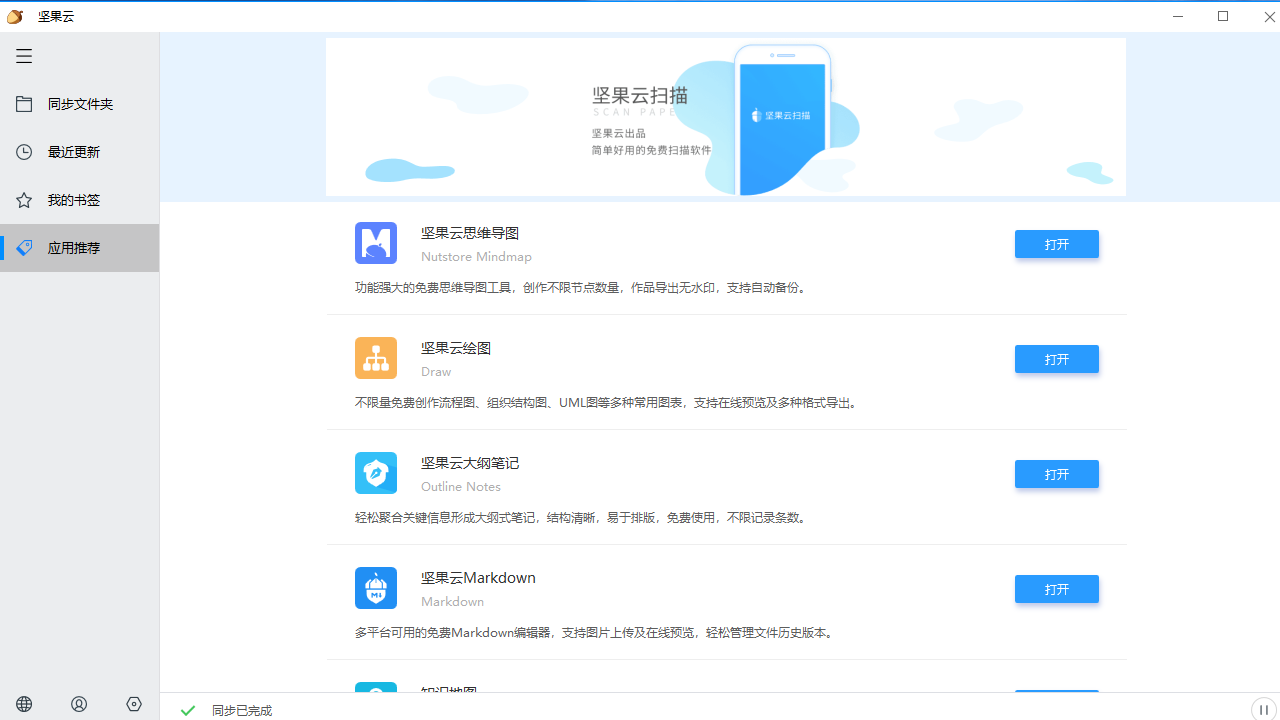Click the Outline Notes app icon
The image size is (1280, 720).
(376, 472)
